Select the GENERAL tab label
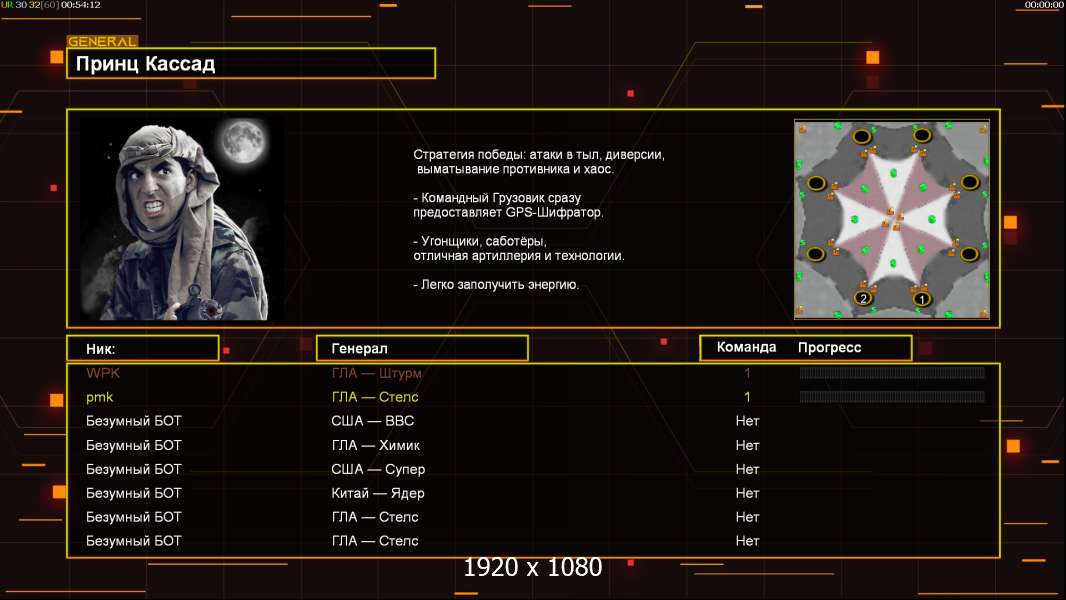The width and height of the screenshot is (1066, 600). (x=102, y=41)
